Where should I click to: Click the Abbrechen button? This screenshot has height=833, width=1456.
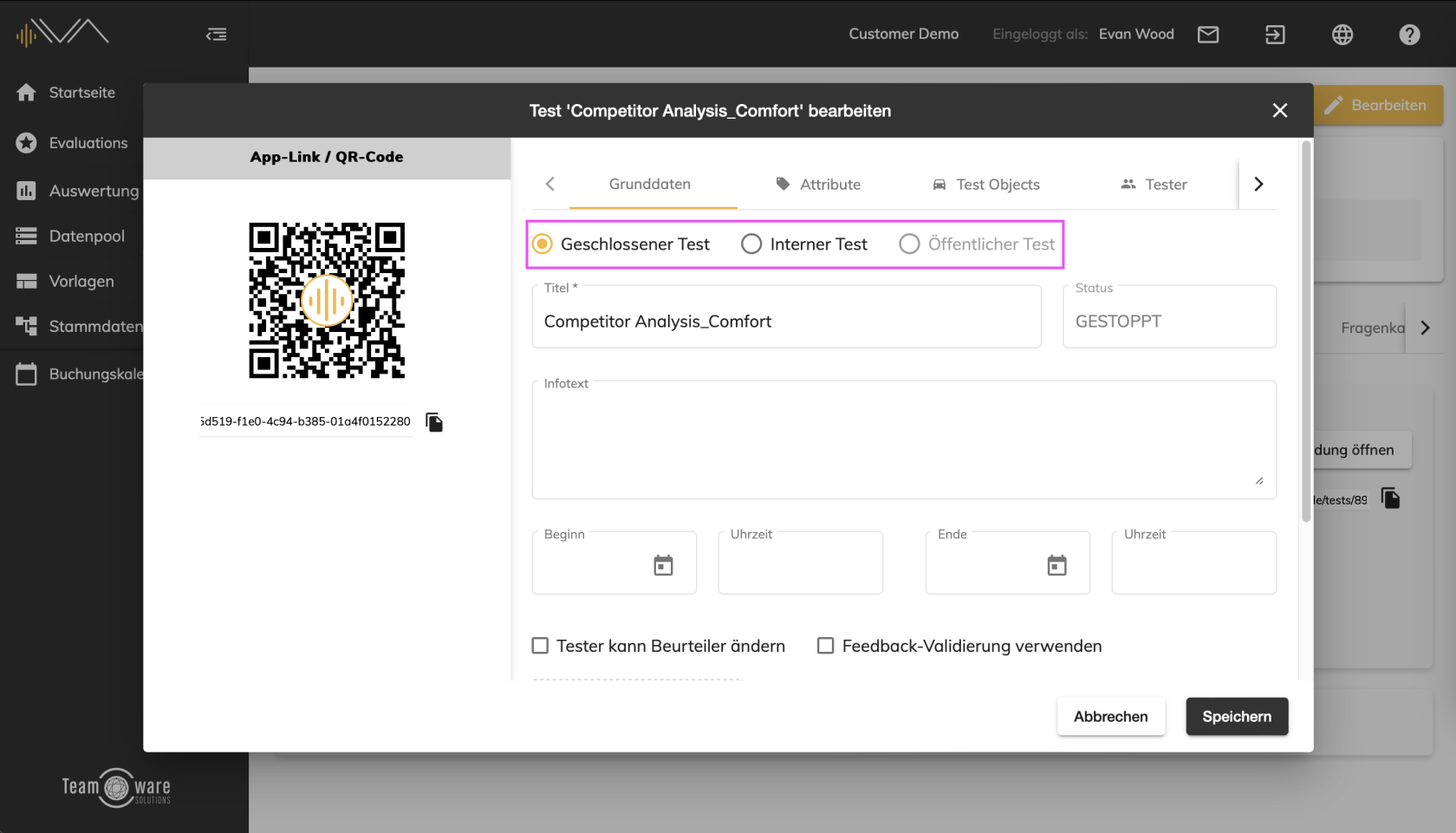1110,716
